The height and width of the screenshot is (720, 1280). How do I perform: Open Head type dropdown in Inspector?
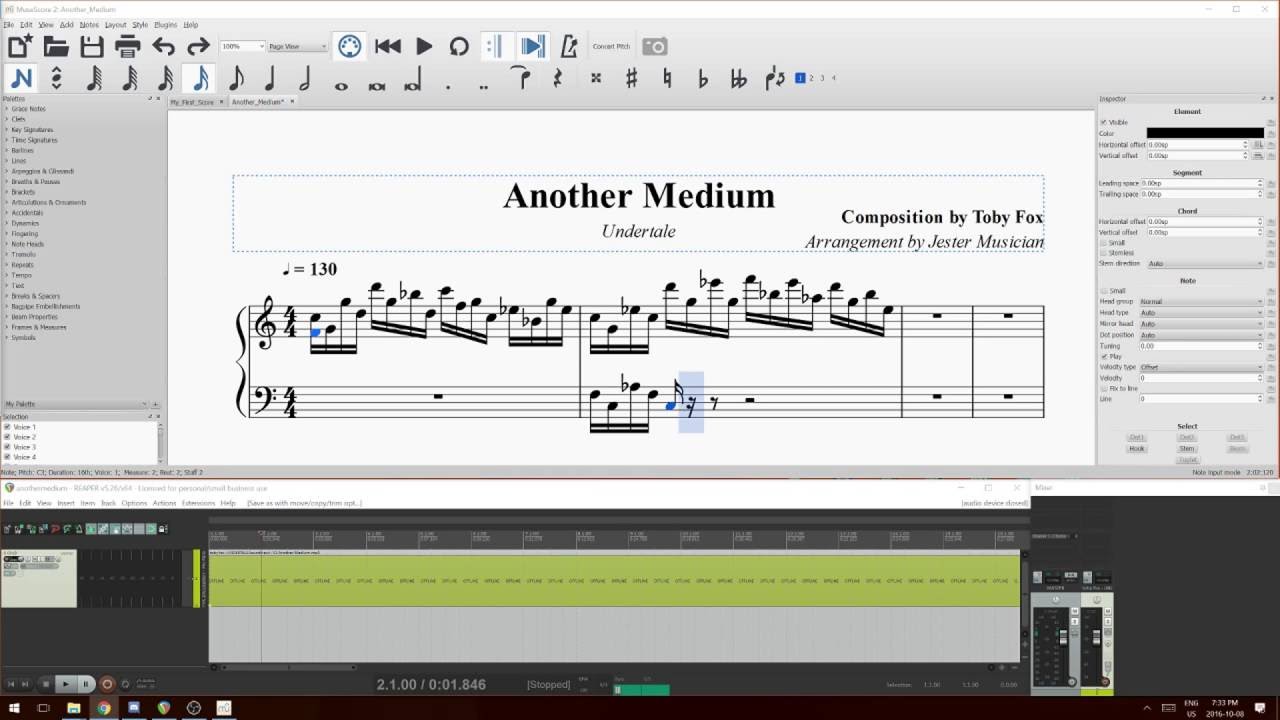1201,312
